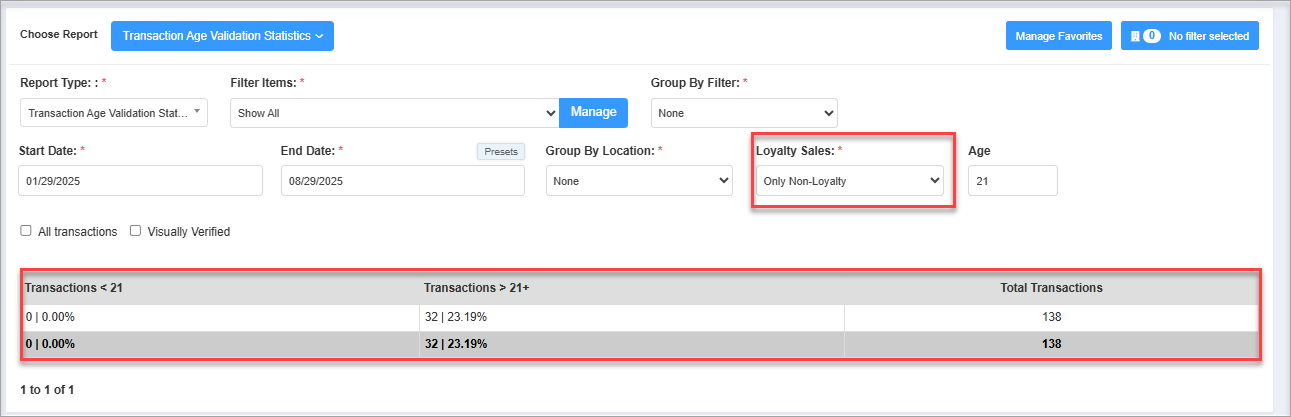The image size is (1291, 417).
Task: Expand the Report Type dropdown
Action: tap(114, 113)
